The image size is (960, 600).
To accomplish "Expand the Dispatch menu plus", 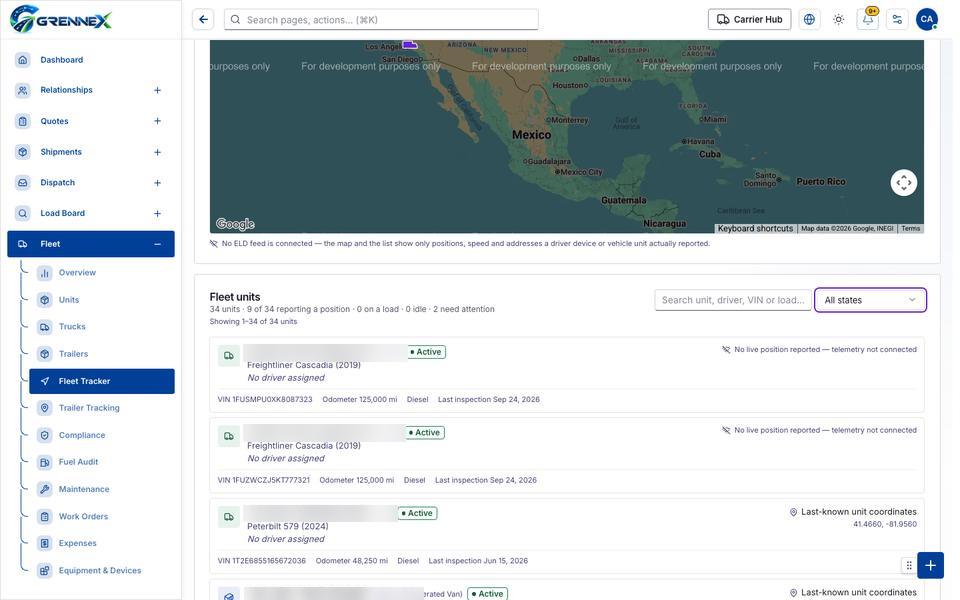I will [x=157, y=182].
